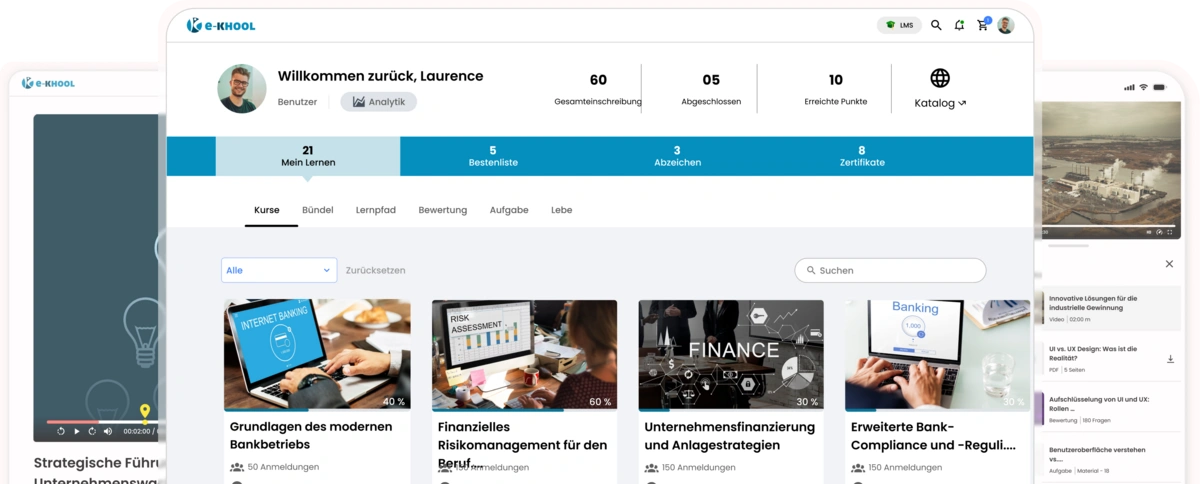Switch to the LMS mode pill

(899, 25)
